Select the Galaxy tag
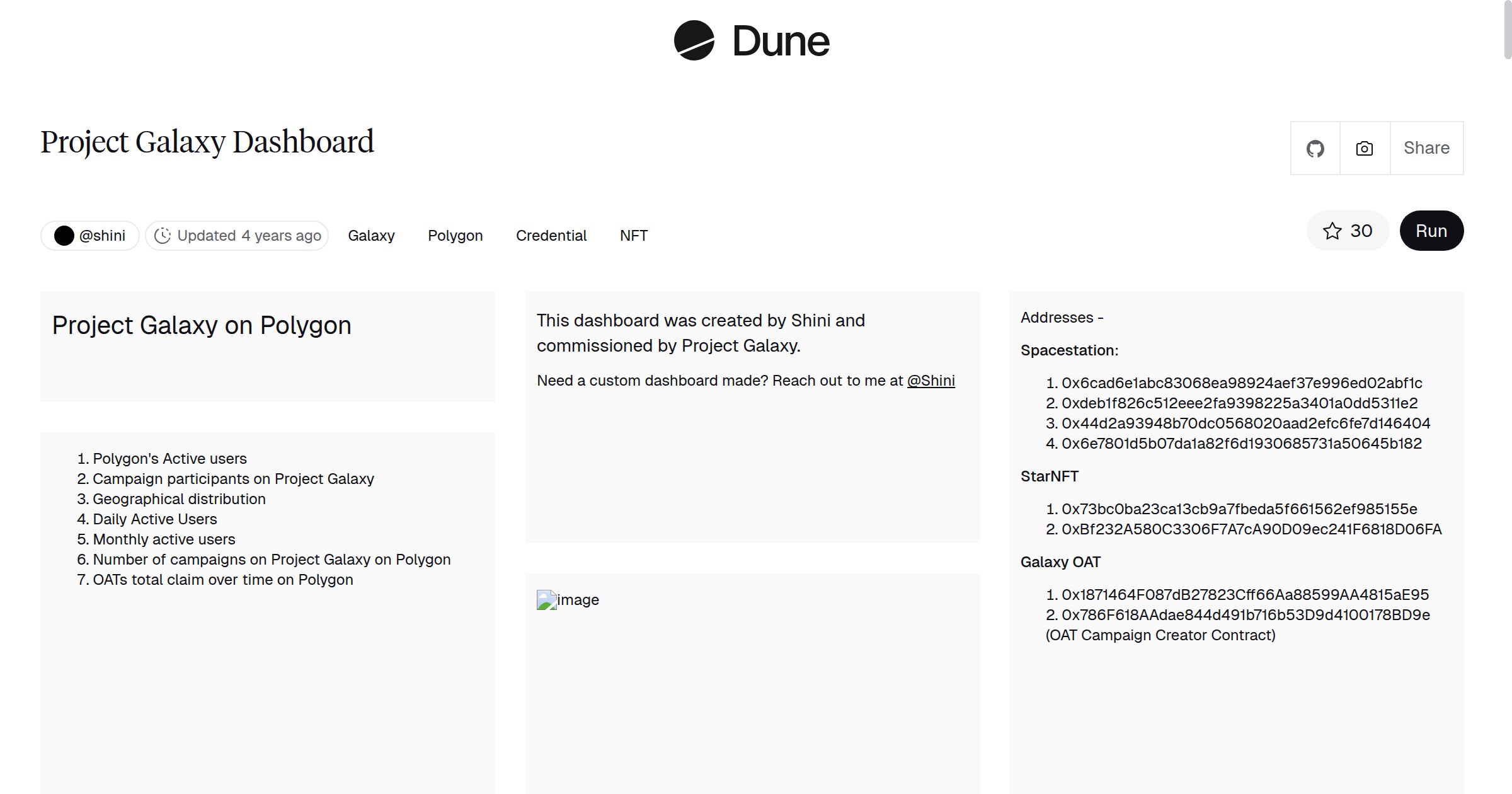 [371, 236]
